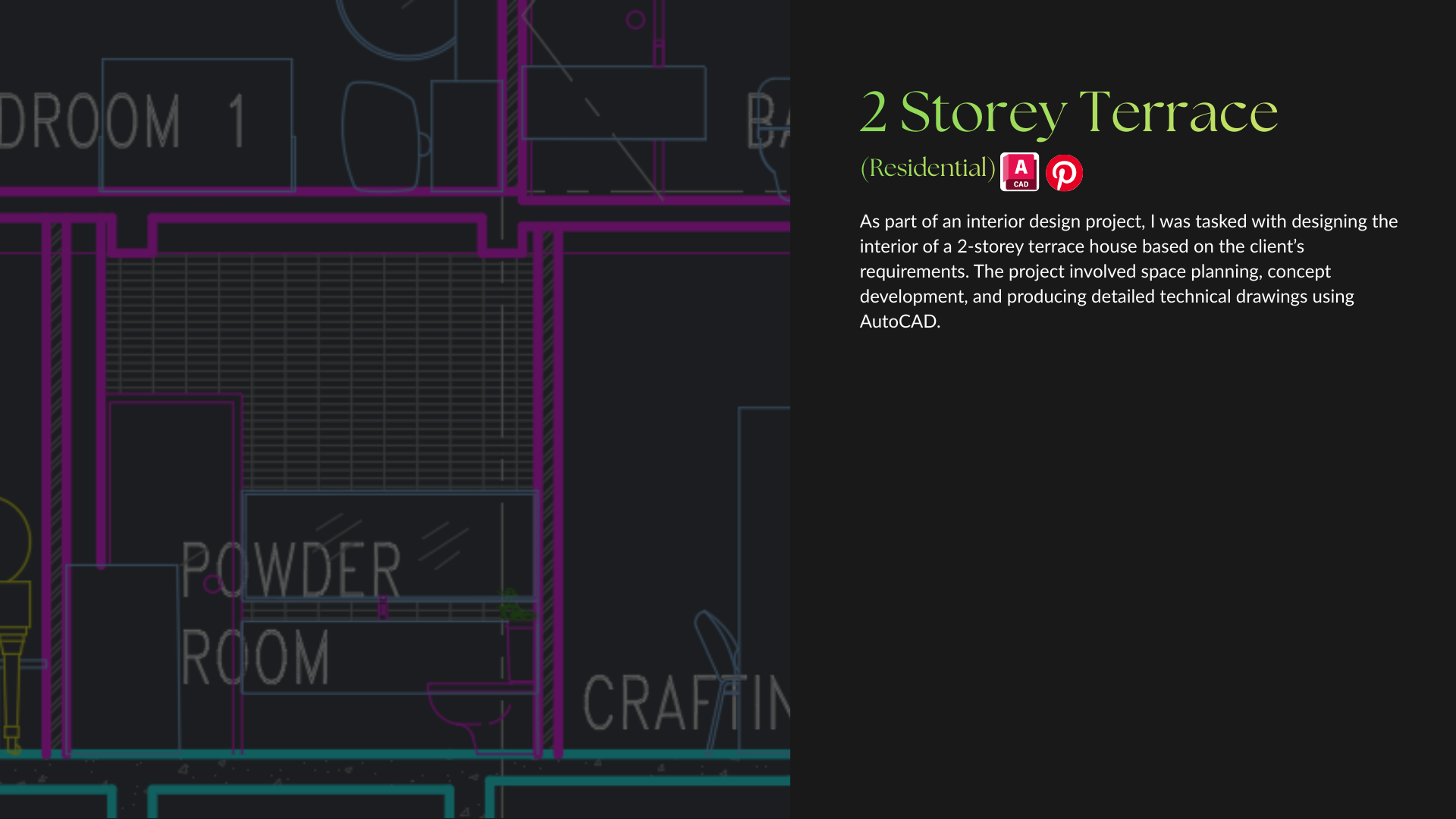The width and height of the screenshot is (1456, 819).
Task: Expand the Residential category label
Action: [927, 168]
